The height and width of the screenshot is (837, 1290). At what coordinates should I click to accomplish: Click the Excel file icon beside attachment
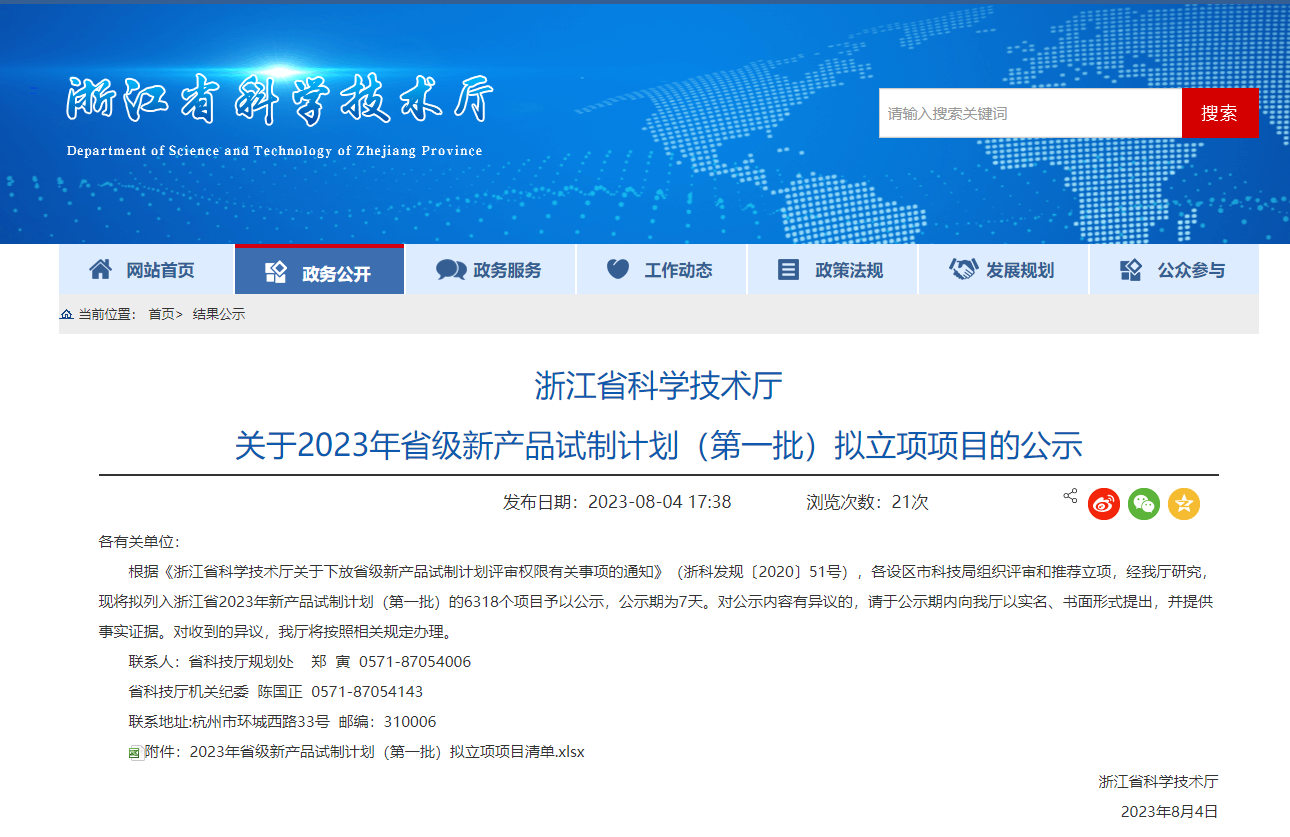[135, 753]
